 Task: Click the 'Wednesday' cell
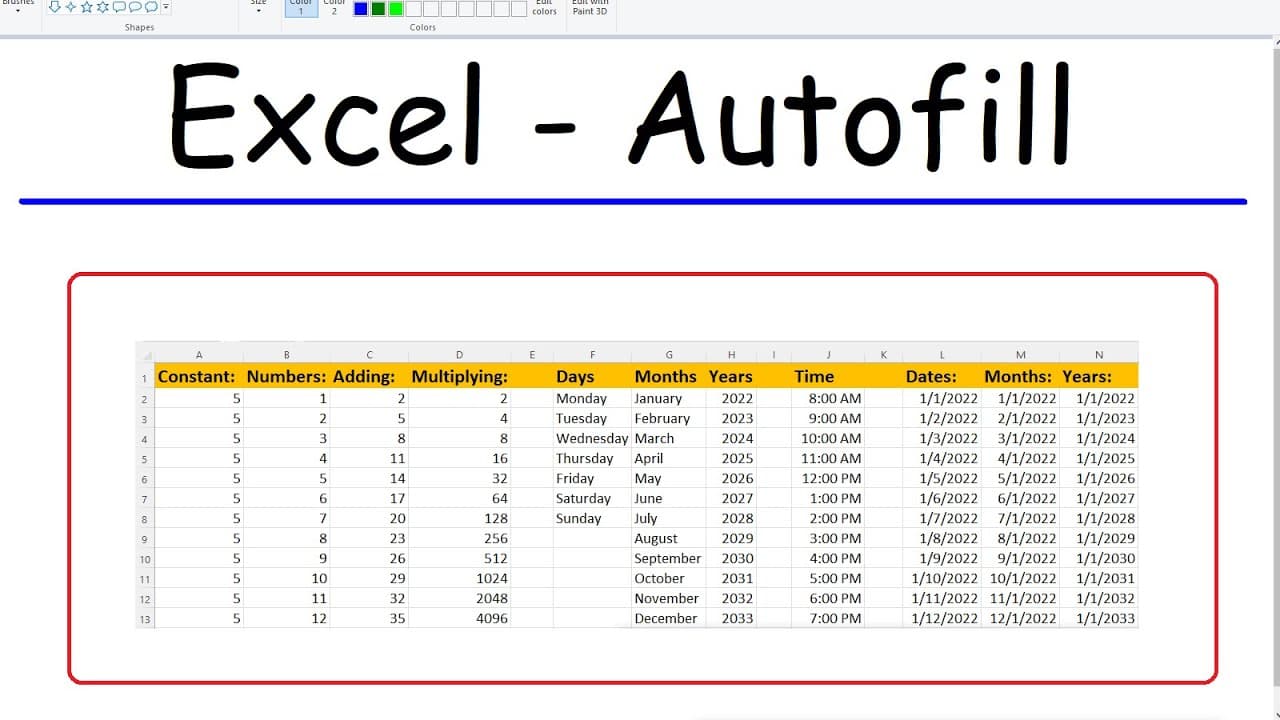pos(592,438)
